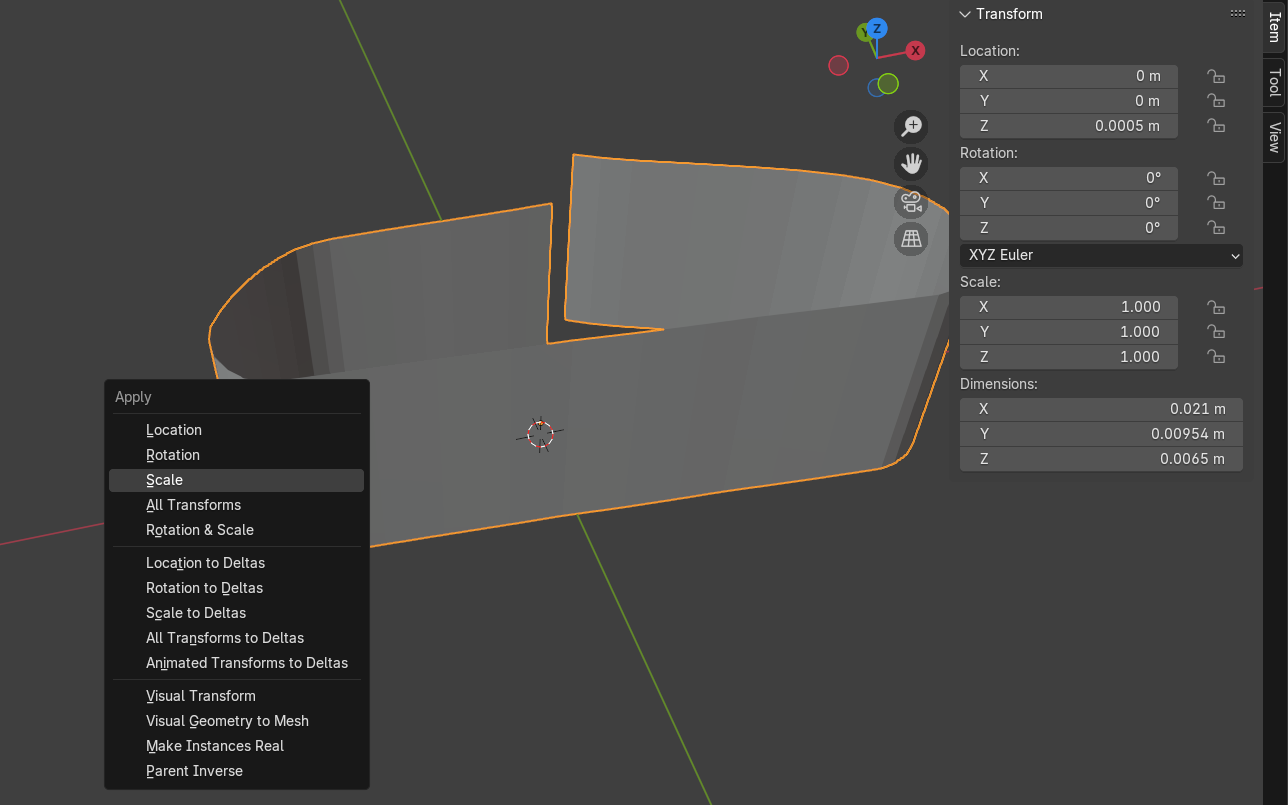Image resolution: width=1288 pixels, height=805 pixels.
Task: Toggle the camera view icon
Action: click(x=911, y=201)
